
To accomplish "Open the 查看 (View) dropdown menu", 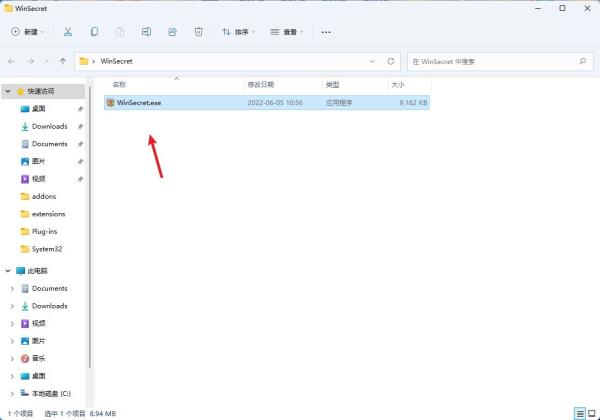I will (x=289, y=32).
